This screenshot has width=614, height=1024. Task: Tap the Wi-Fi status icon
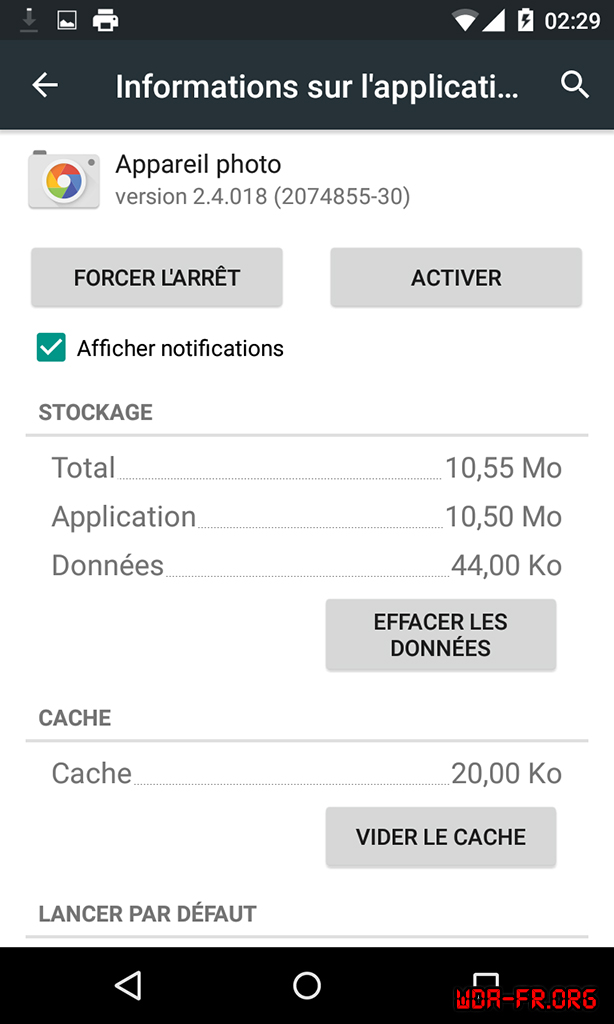[464, 19]
